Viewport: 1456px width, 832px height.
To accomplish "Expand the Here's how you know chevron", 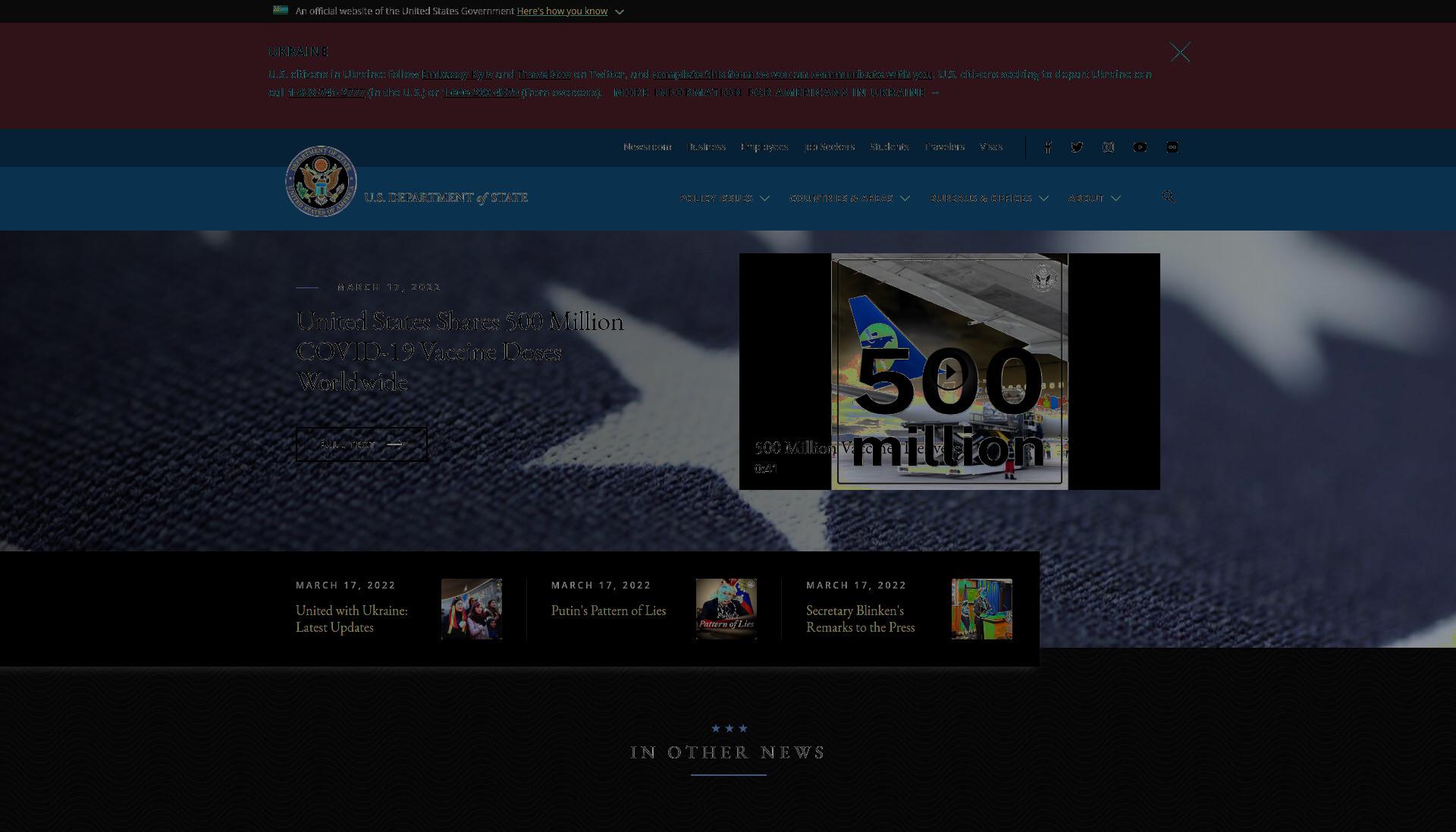I will 620,11.
